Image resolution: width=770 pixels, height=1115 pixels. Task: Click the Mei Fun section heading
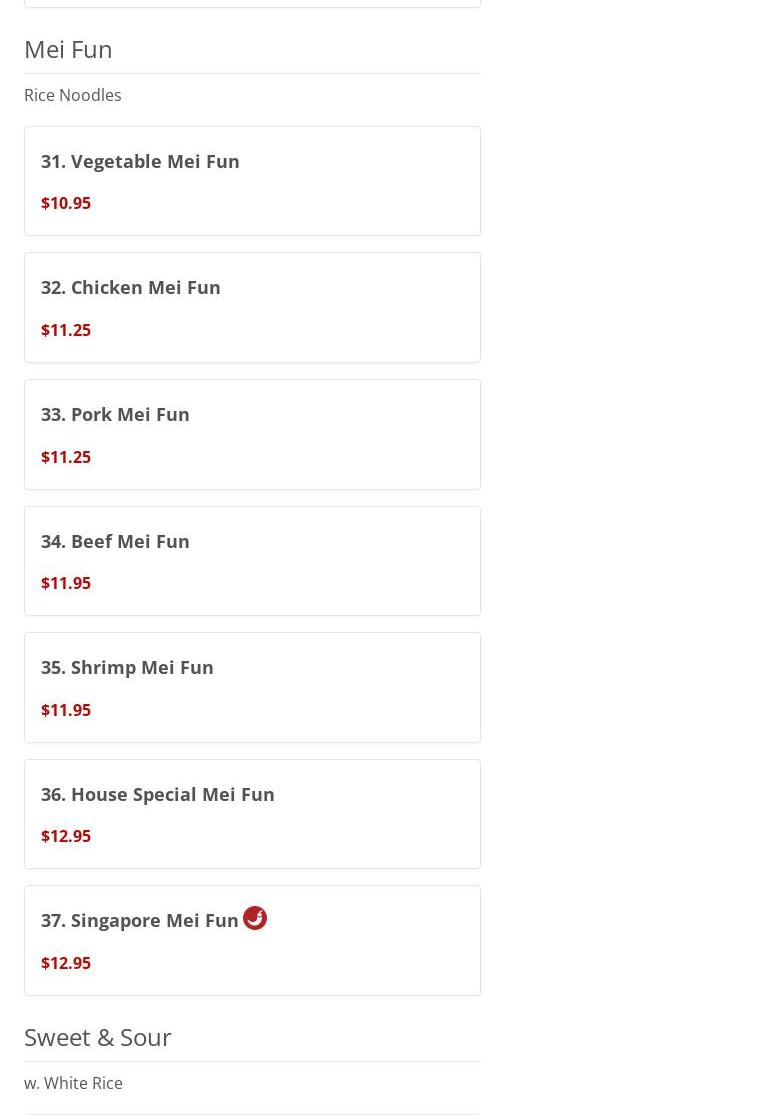pyautogui.click(x=68, y=49)
